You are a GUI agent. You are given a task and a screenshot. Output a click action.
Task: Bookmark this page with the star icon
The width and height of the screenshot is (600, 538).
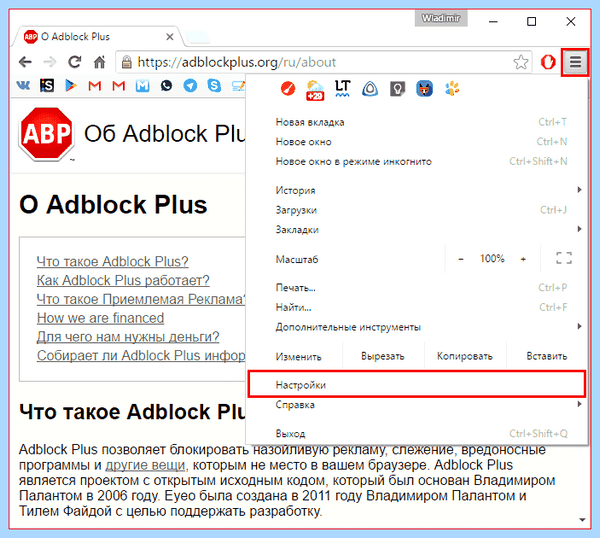520,62
